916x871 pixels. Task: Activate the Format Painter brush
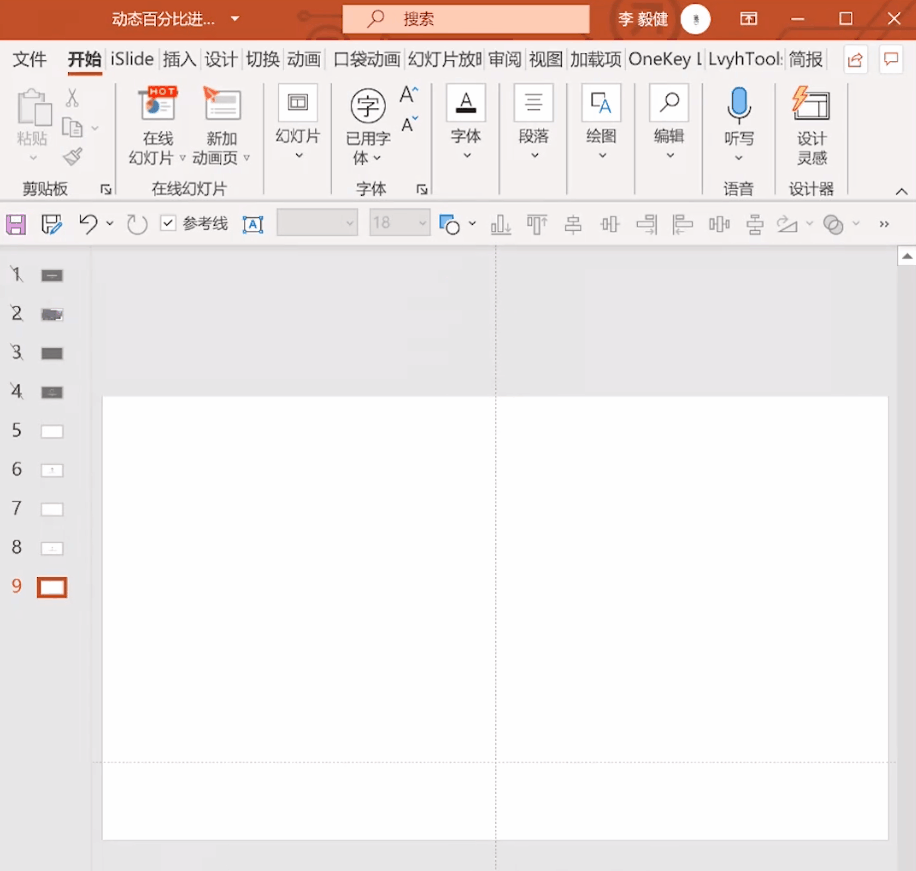pos(72,157)
